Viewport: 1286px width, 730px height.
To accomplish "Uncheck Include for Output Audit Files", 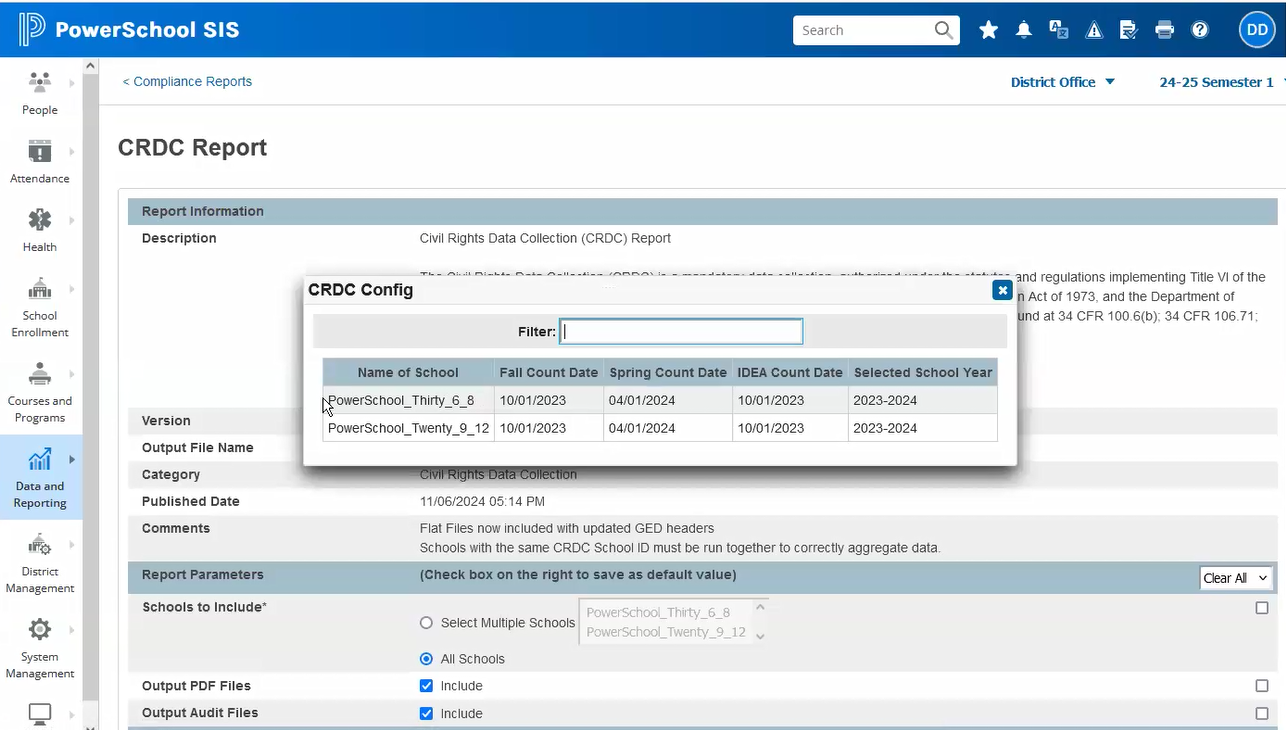I will click(x=426, y=713).
